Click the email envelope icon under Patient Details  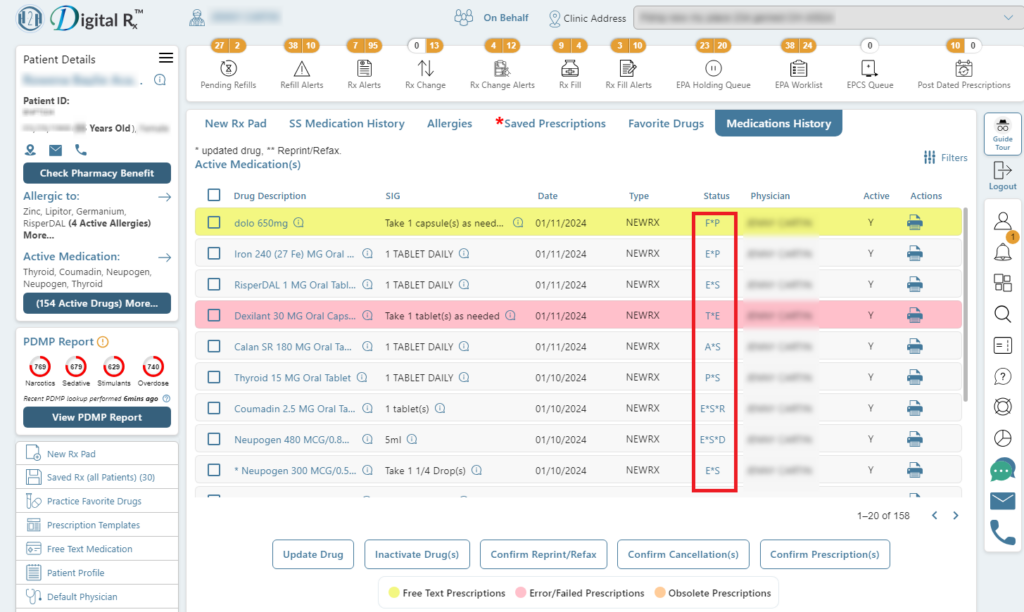point(54,150)
